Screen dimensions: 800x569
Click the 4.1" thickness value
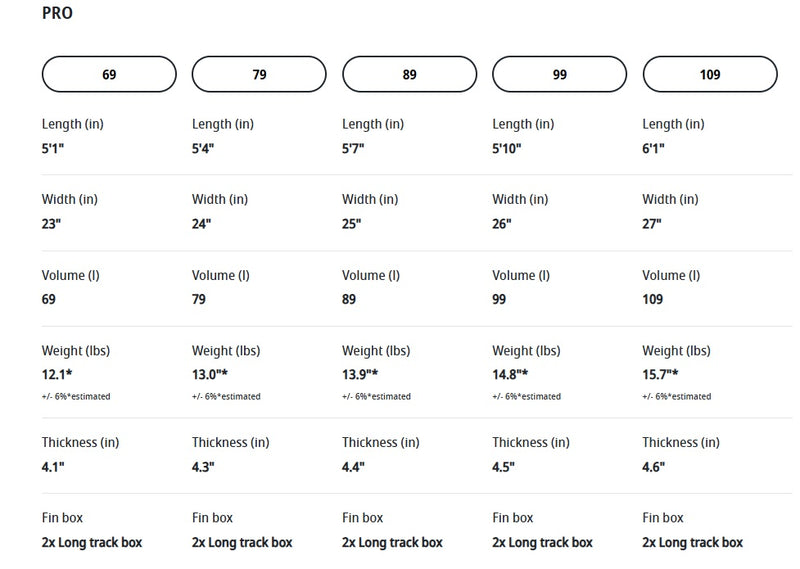click(53, 466)
